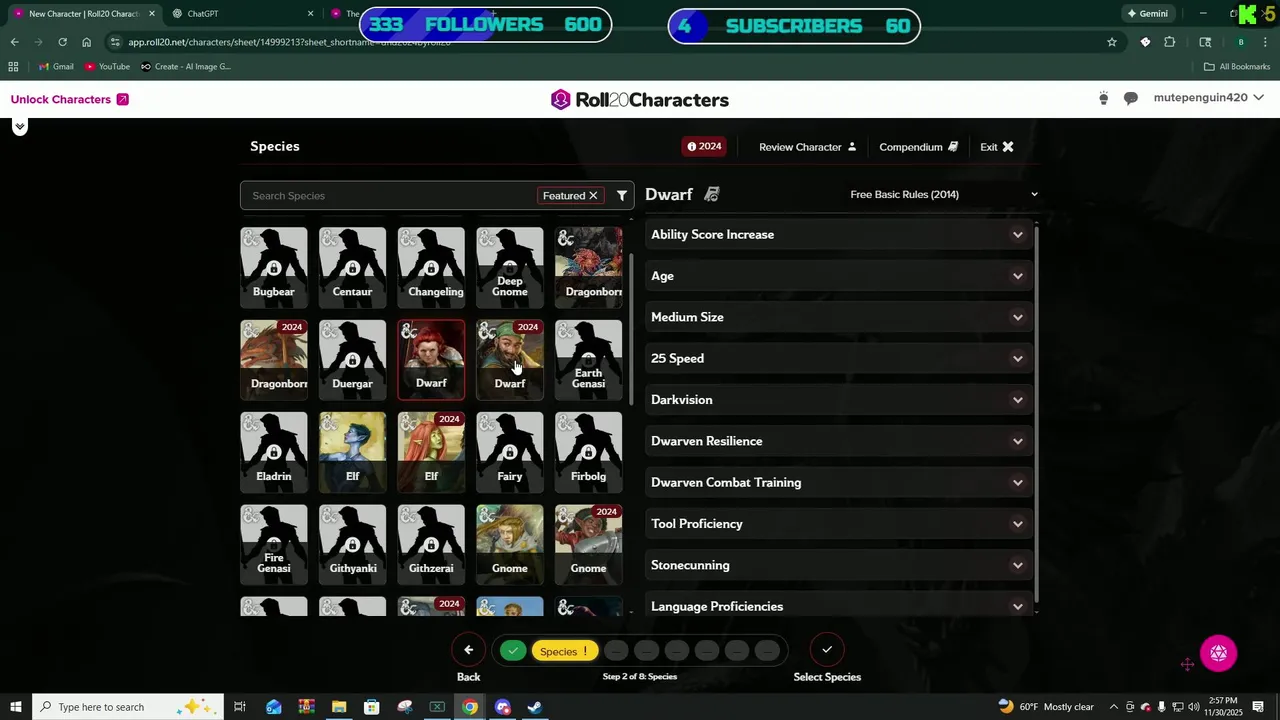
Task: Click the browser reload icon
Action: [62, 42]
